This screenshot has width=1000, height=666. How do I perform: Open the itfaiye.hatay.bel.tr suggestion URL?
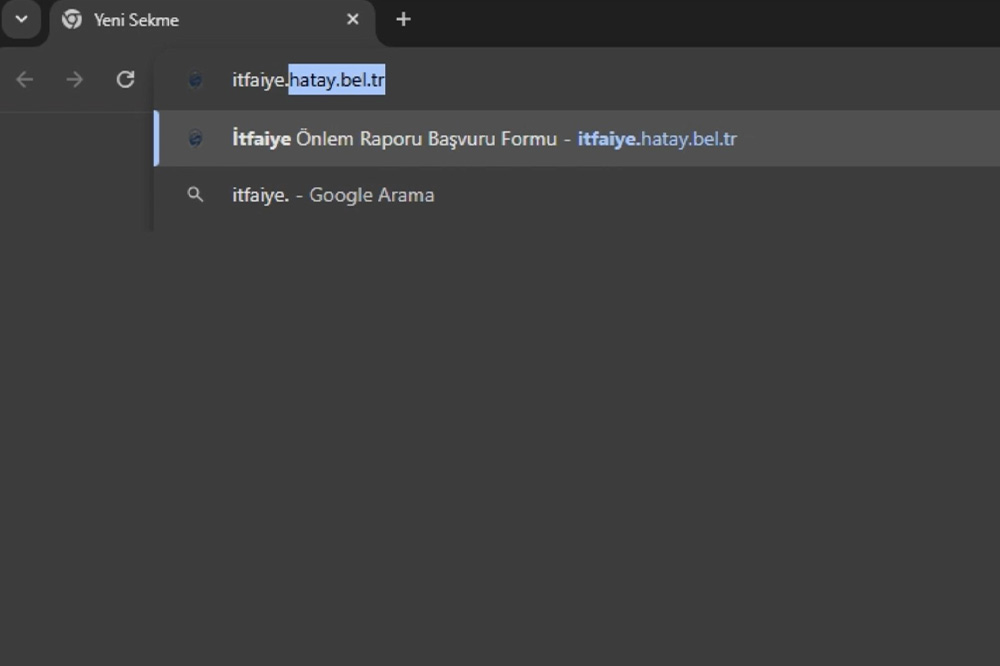coord(657,139)
